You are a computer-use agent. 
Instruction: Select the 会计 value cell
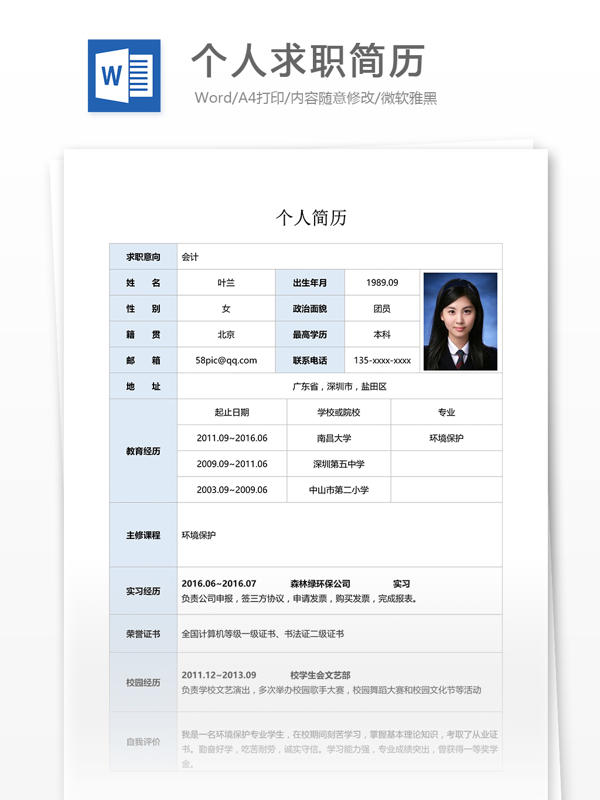click(340, 257)
